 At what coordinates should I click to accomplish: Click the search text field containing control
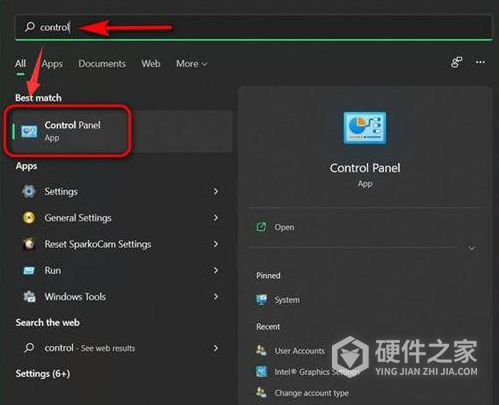(x=253, y=27)
